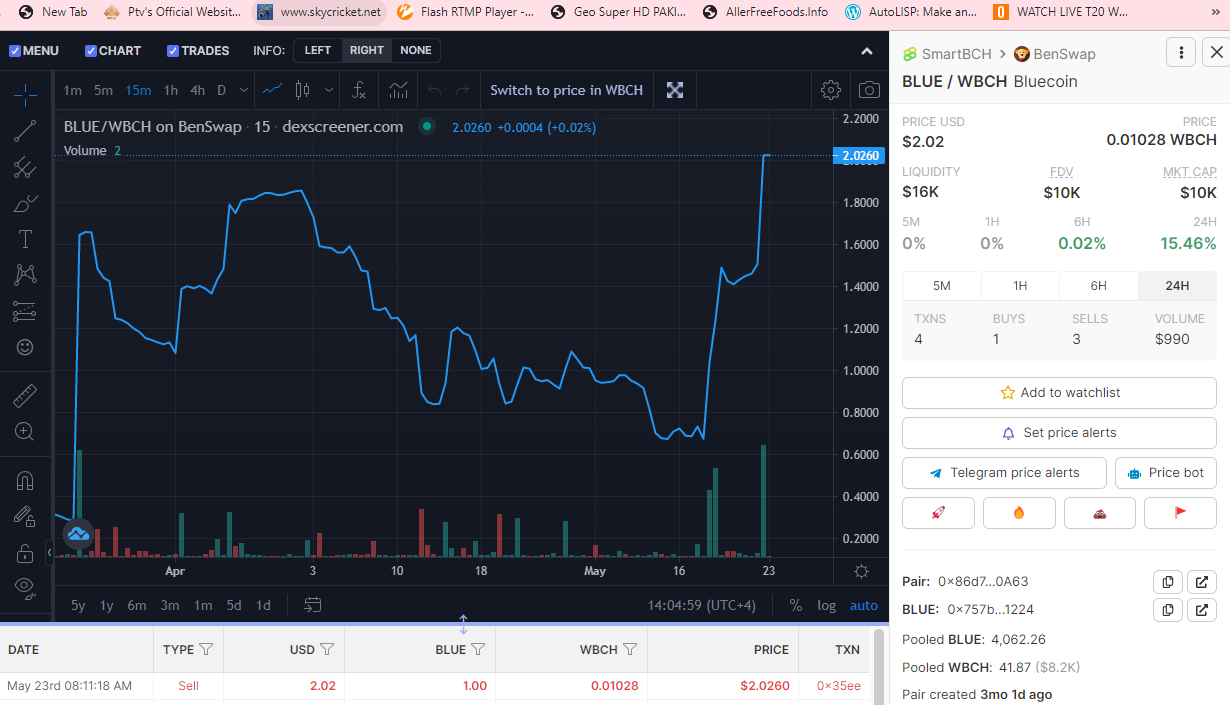This screenshot has width=1230, height=705.
Task: Uncheck the CHART checkbox
Action: [91, 51]
